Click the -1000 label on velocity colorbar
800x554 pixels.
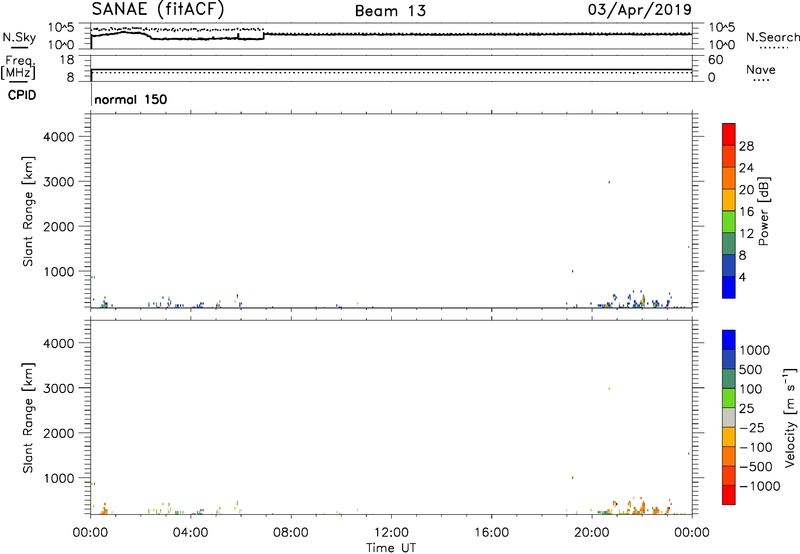pyautogui.click(x=759, y=486)
